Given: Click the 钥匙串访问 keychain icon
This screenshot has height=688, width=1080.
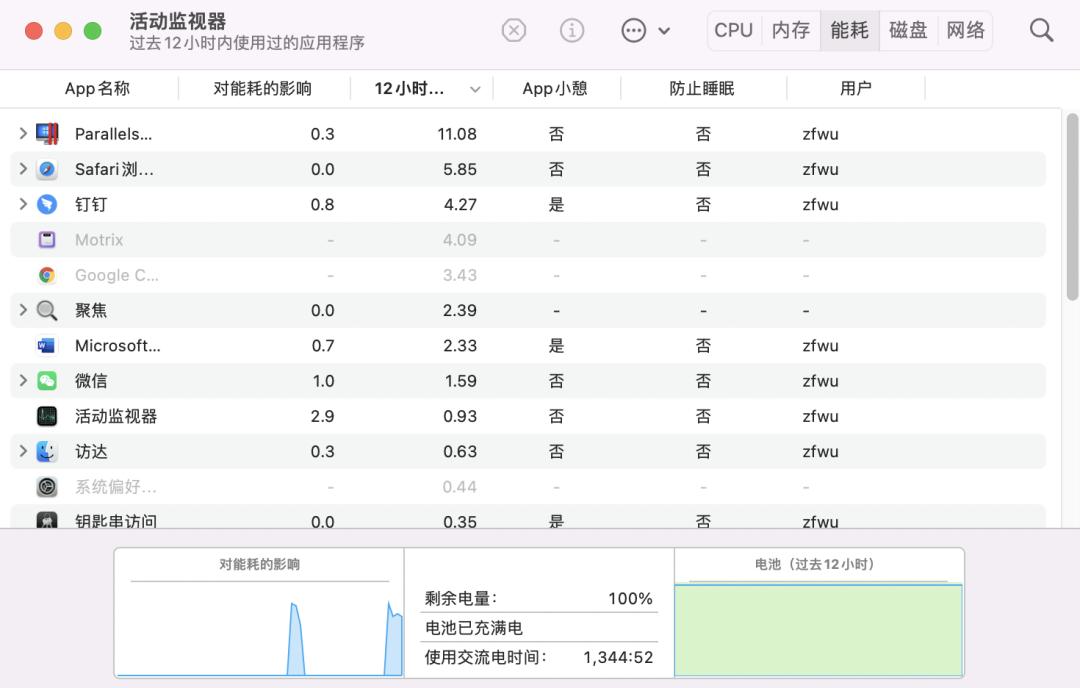Looking at the screenshot, I should tap(46, 521).
